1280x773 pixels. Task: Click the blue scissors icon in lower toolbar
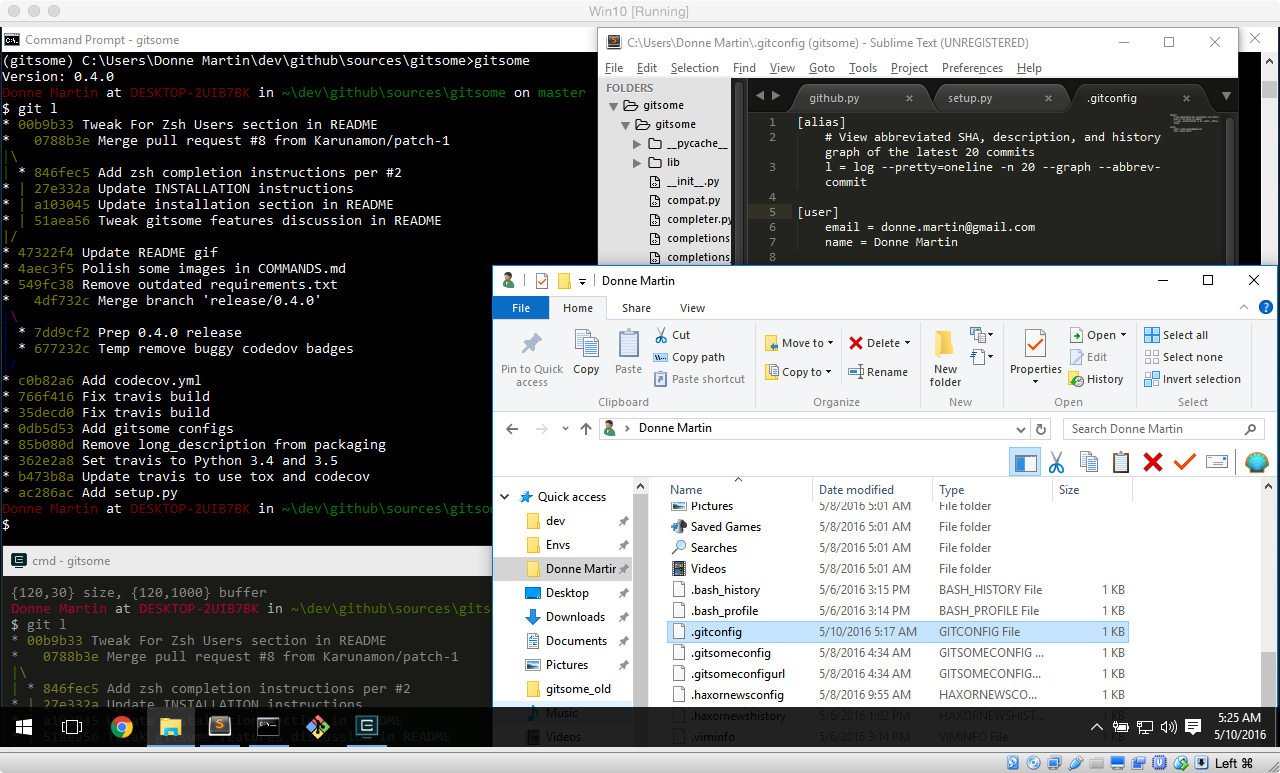(x=1056, y=462)
